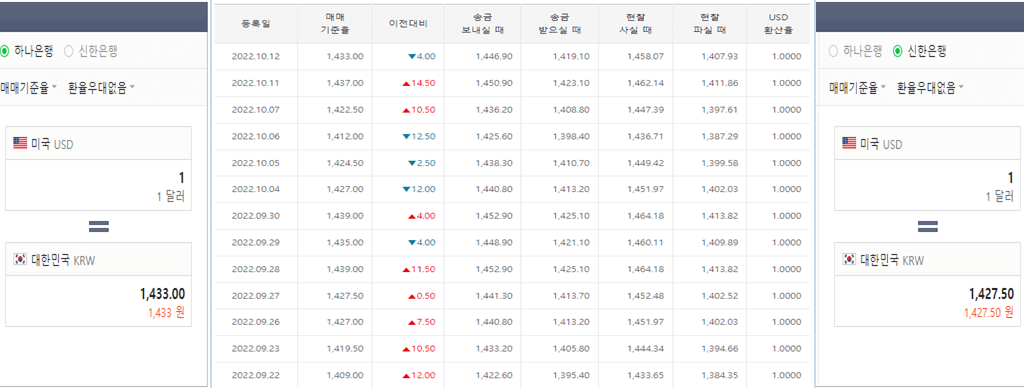
Task: Click the date 2022.10.06 in the table
Action: 255,137
